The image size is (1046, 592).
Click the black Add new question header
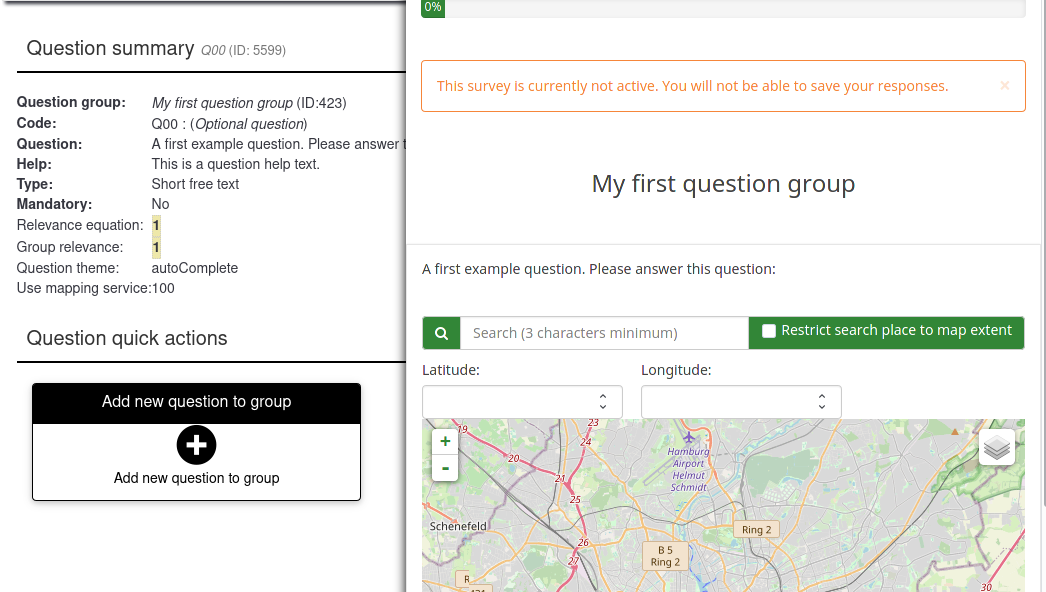pos(196,402)
